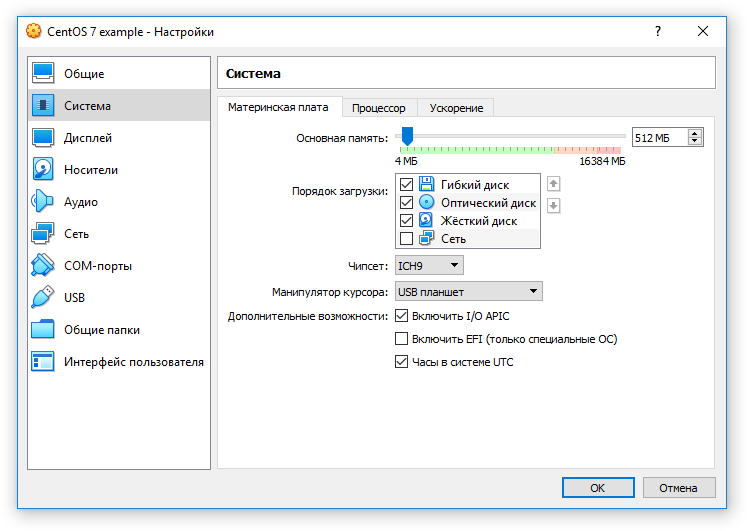Image resolution: width=748 pixels, height=531 pixels.
Task: Open the COM-порты settings section
Action: (119, 266)
